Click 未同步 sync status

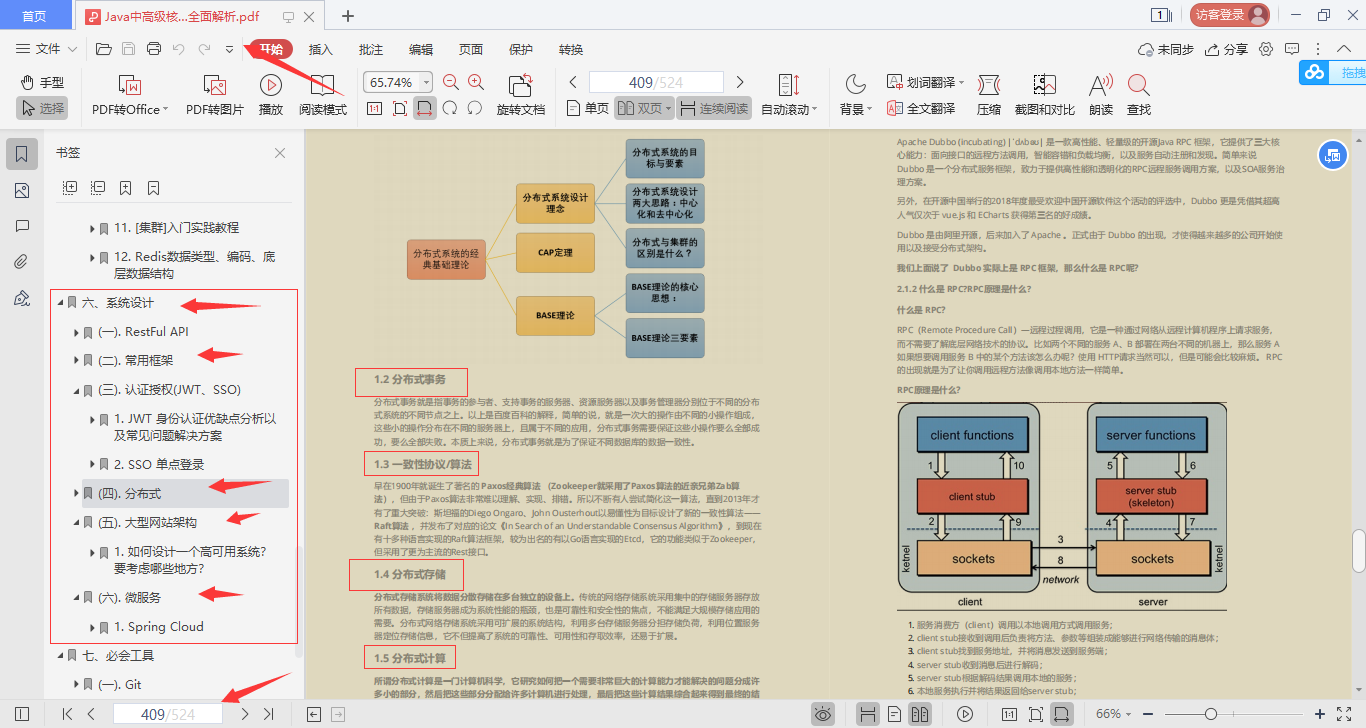[1166, 49]
